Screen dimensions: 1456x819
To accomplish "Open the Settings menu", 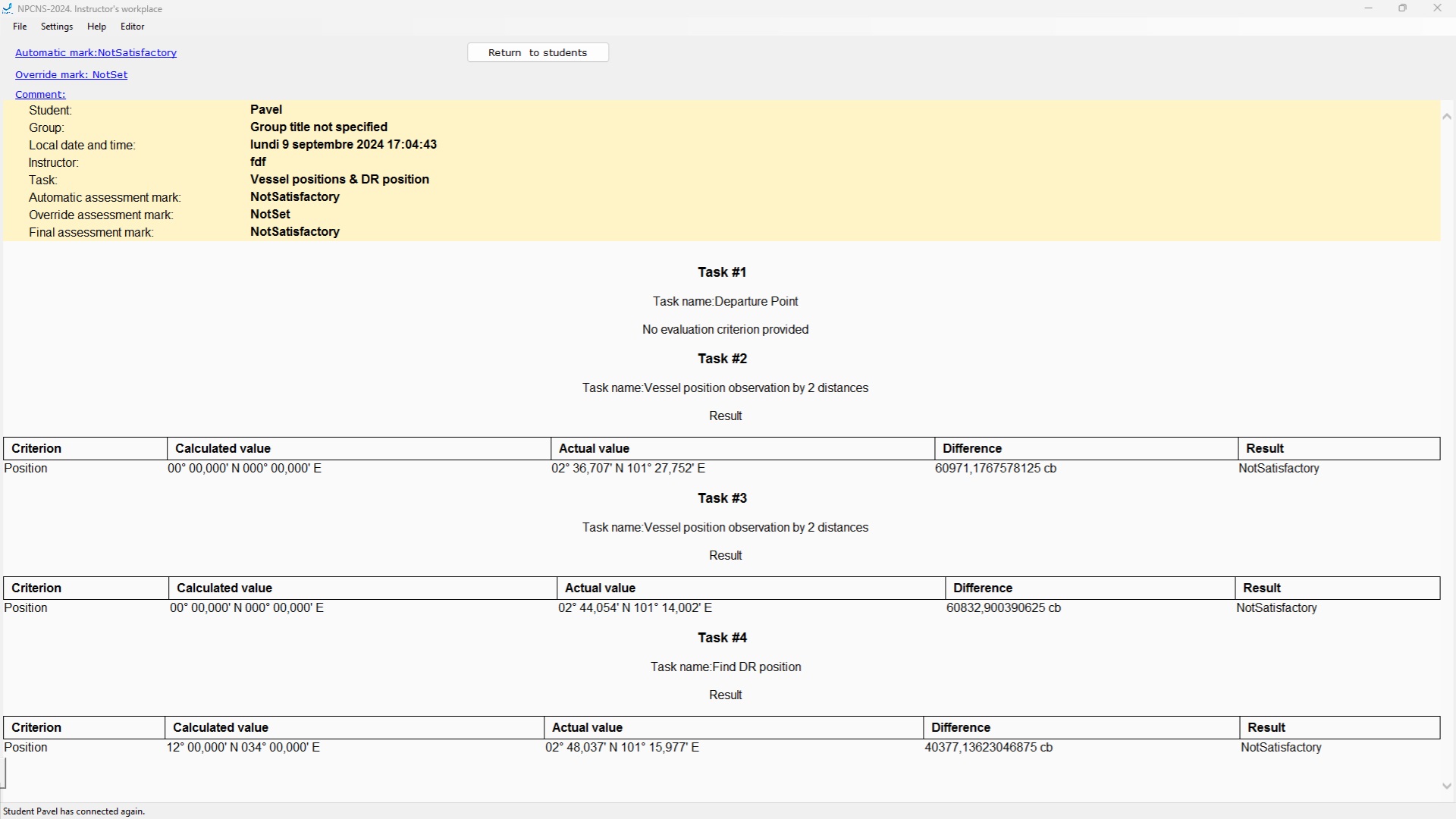I will point(57,27).
